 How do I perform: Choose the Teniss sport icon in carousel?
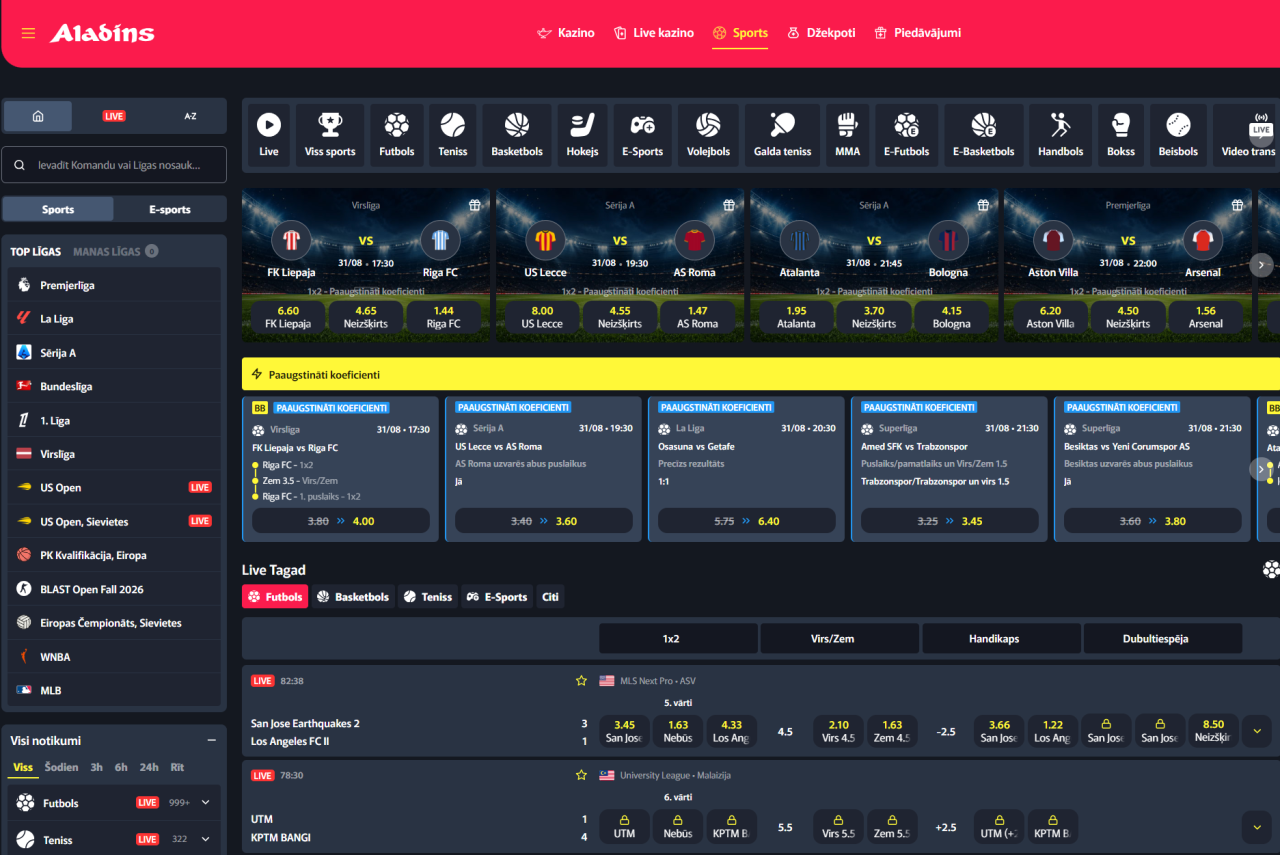tap(453, 135)
